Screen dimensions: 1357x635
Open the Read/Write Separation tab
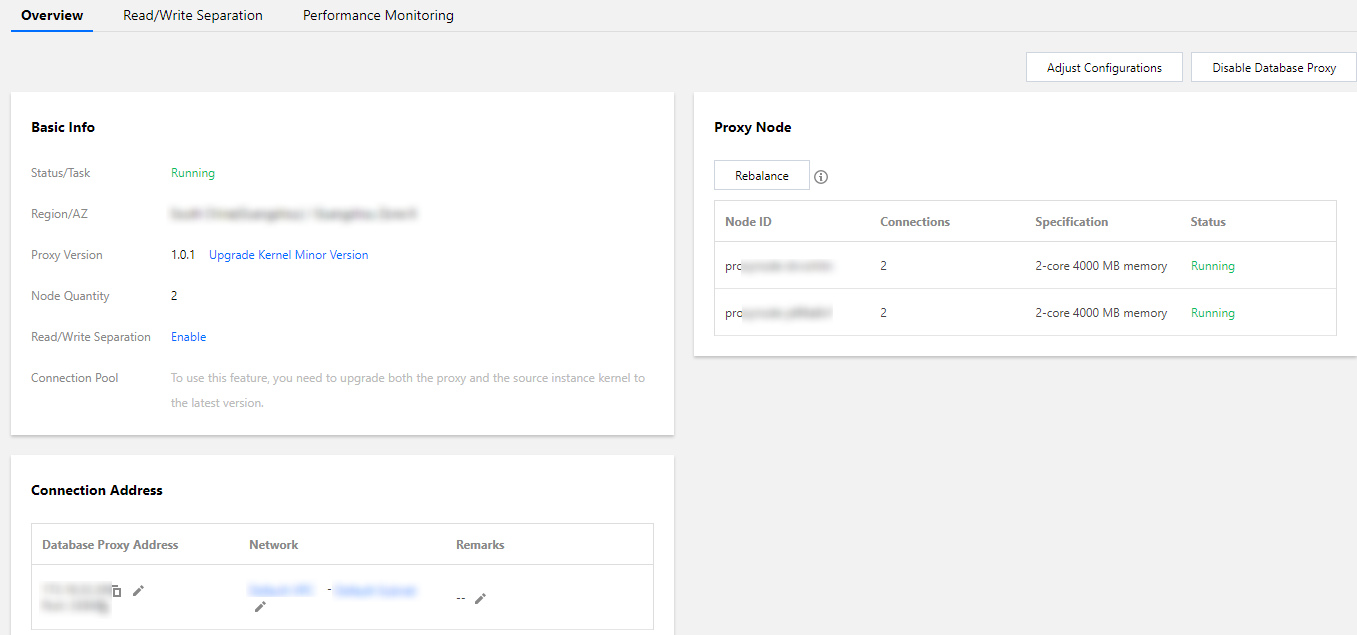point(193,16)
